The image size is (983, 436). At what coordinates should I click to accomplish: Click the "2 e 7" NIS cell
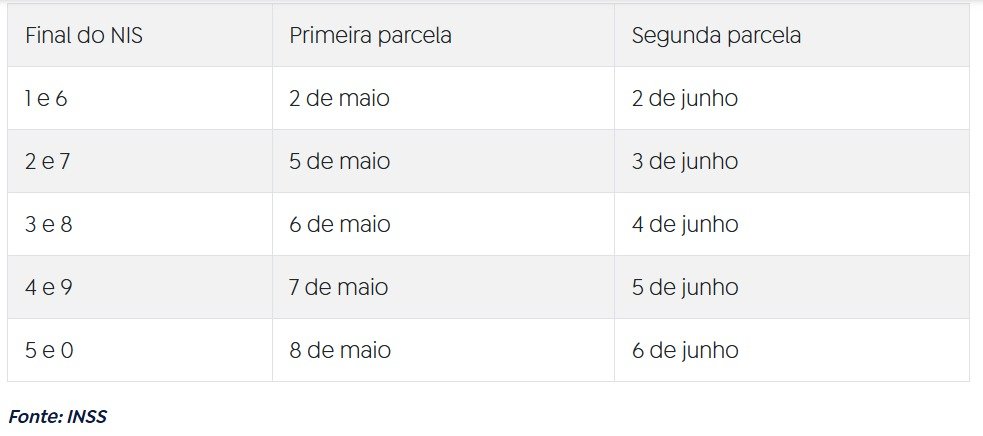point(47,162)
